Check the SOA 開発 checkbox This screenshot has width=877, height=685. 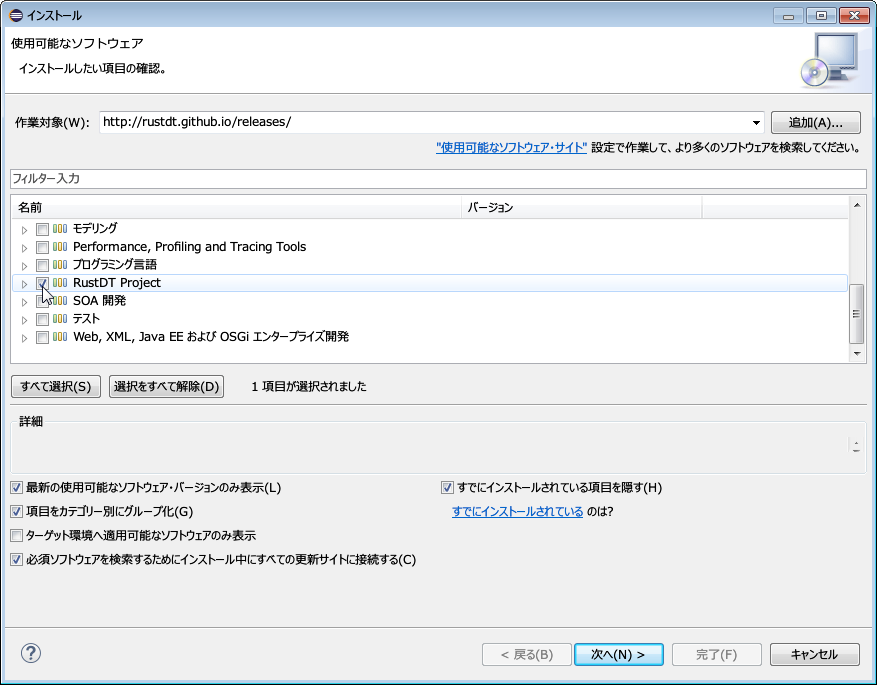pos(42,301)
